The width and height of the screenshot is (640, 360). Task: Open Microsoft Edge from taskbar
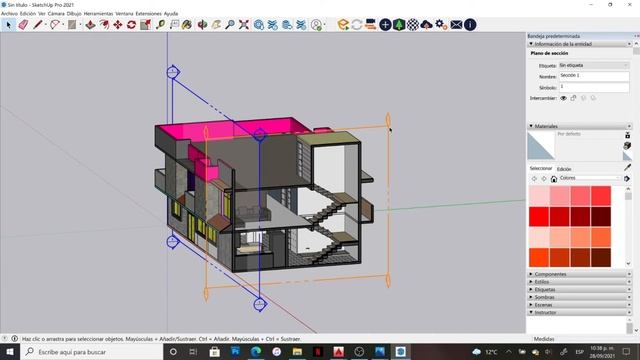(256, 352)
